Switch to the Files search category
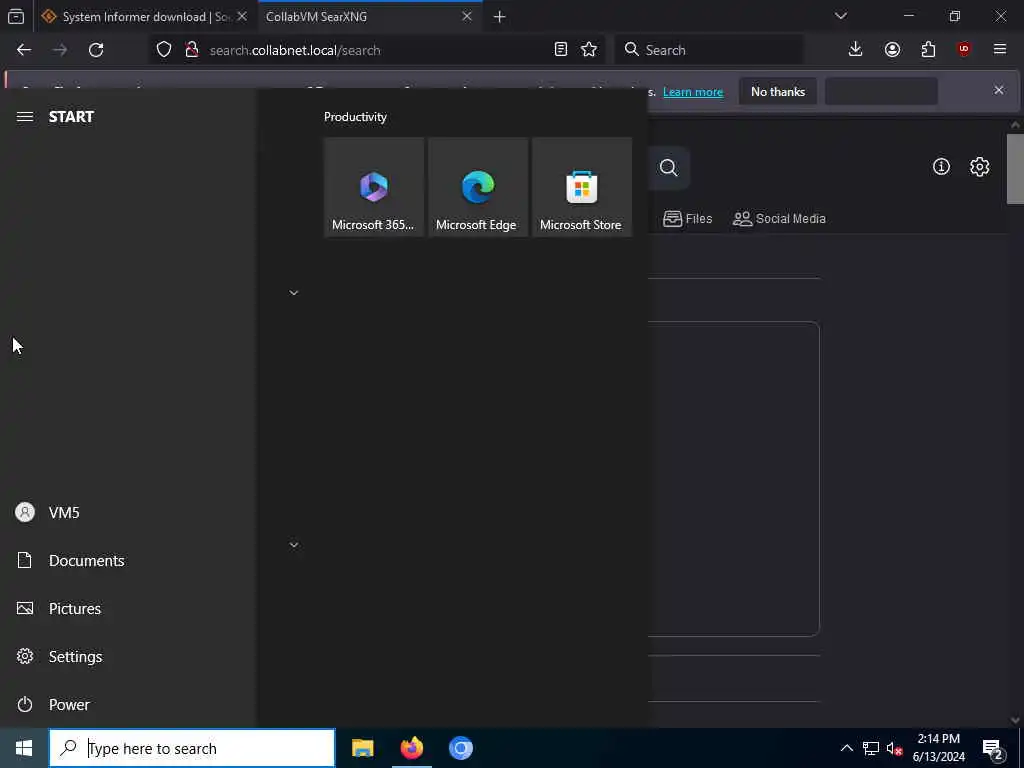The height and width of the screenshot is (768, 1024). pos(688,219)
